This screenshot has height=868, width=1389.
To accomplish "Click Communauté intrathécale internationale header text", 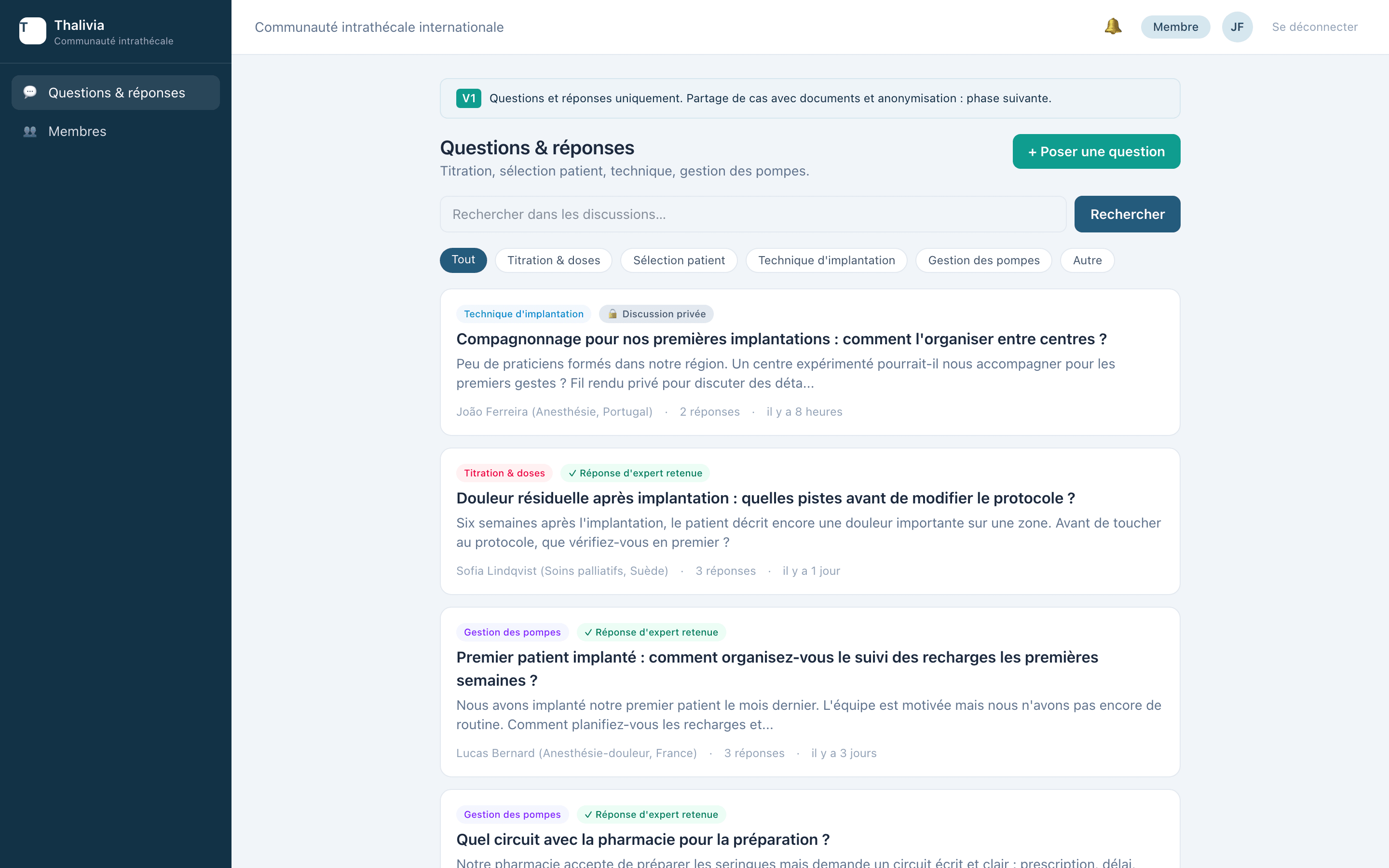I will (x=379, y=27).
